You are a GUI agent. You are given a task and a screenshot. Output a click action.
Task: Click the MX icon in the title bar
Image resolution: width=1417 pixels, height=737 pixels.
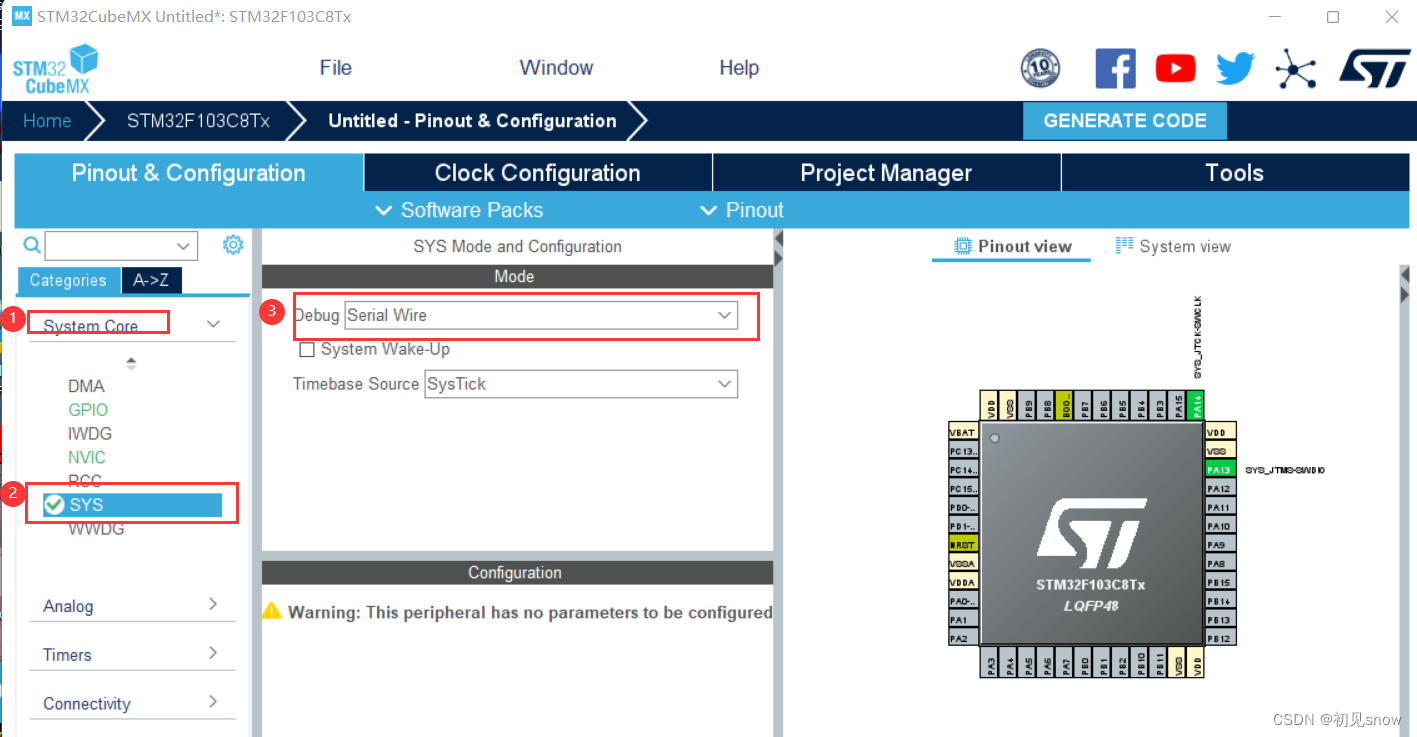(21, 17)
